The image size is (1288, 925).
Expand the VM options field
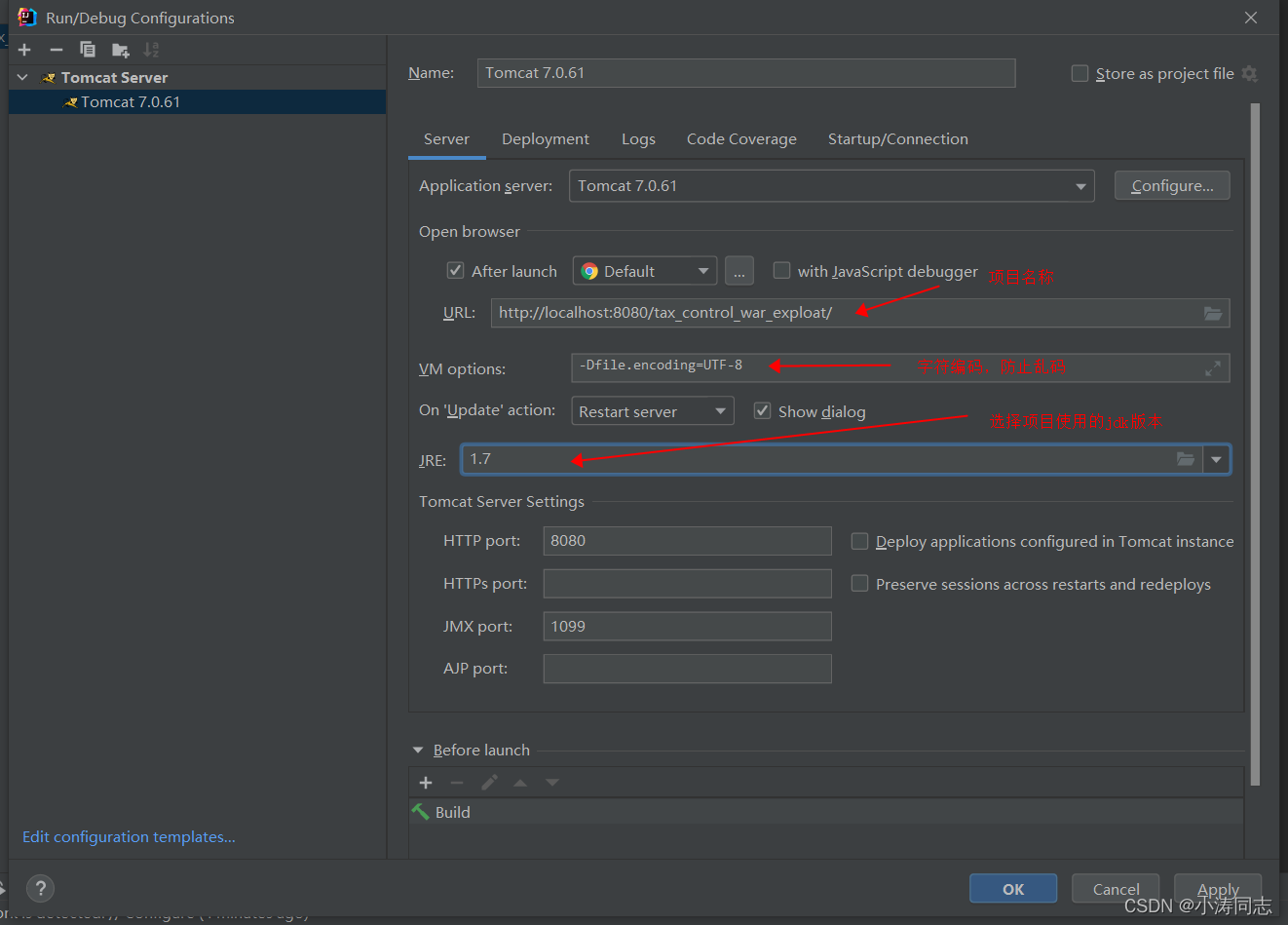coord(1213,368)
